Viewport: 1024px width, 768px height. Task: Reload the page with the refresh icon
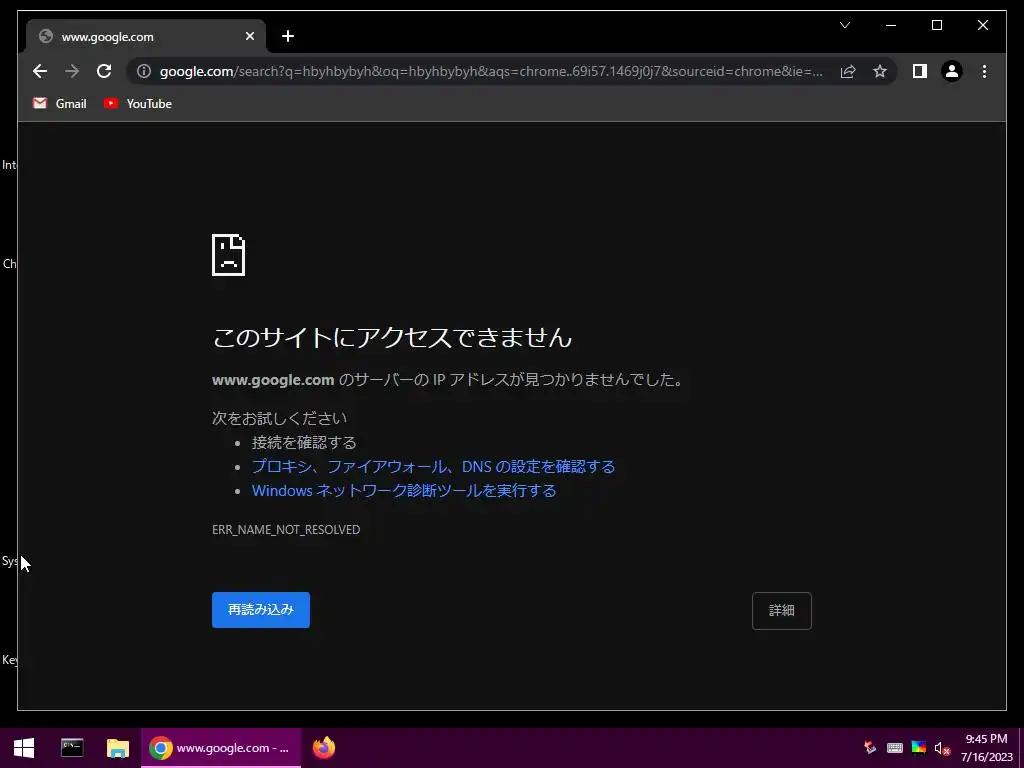pos(104,71)
